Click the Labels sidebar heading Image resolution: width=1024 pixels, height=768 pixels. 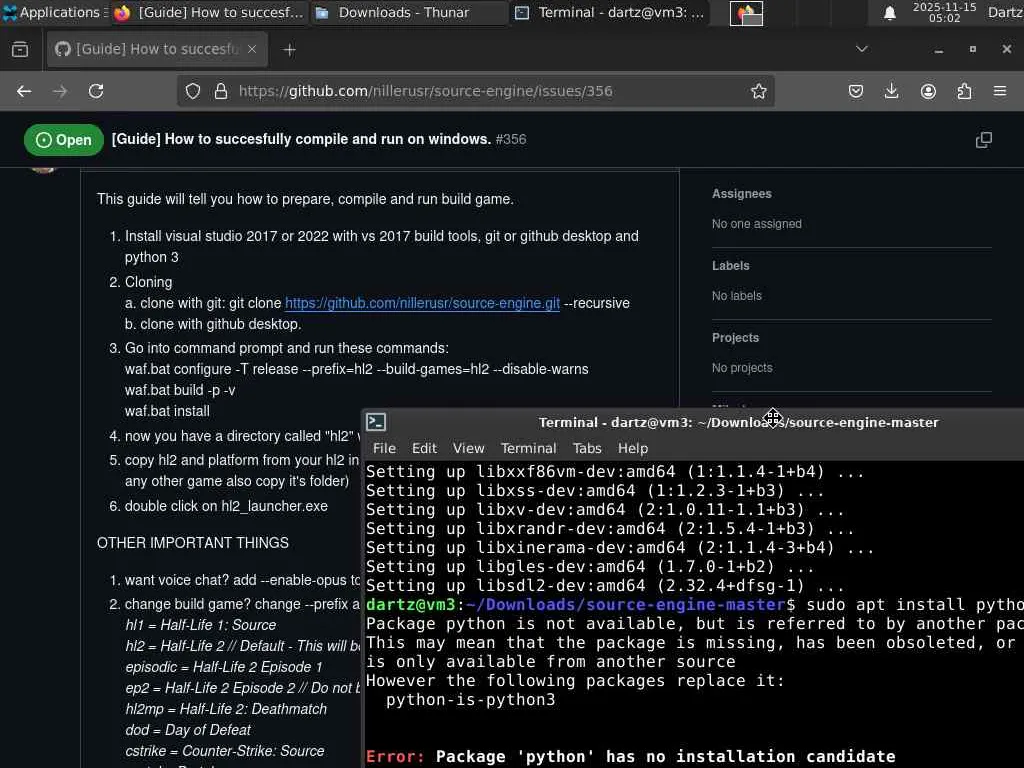730,266
